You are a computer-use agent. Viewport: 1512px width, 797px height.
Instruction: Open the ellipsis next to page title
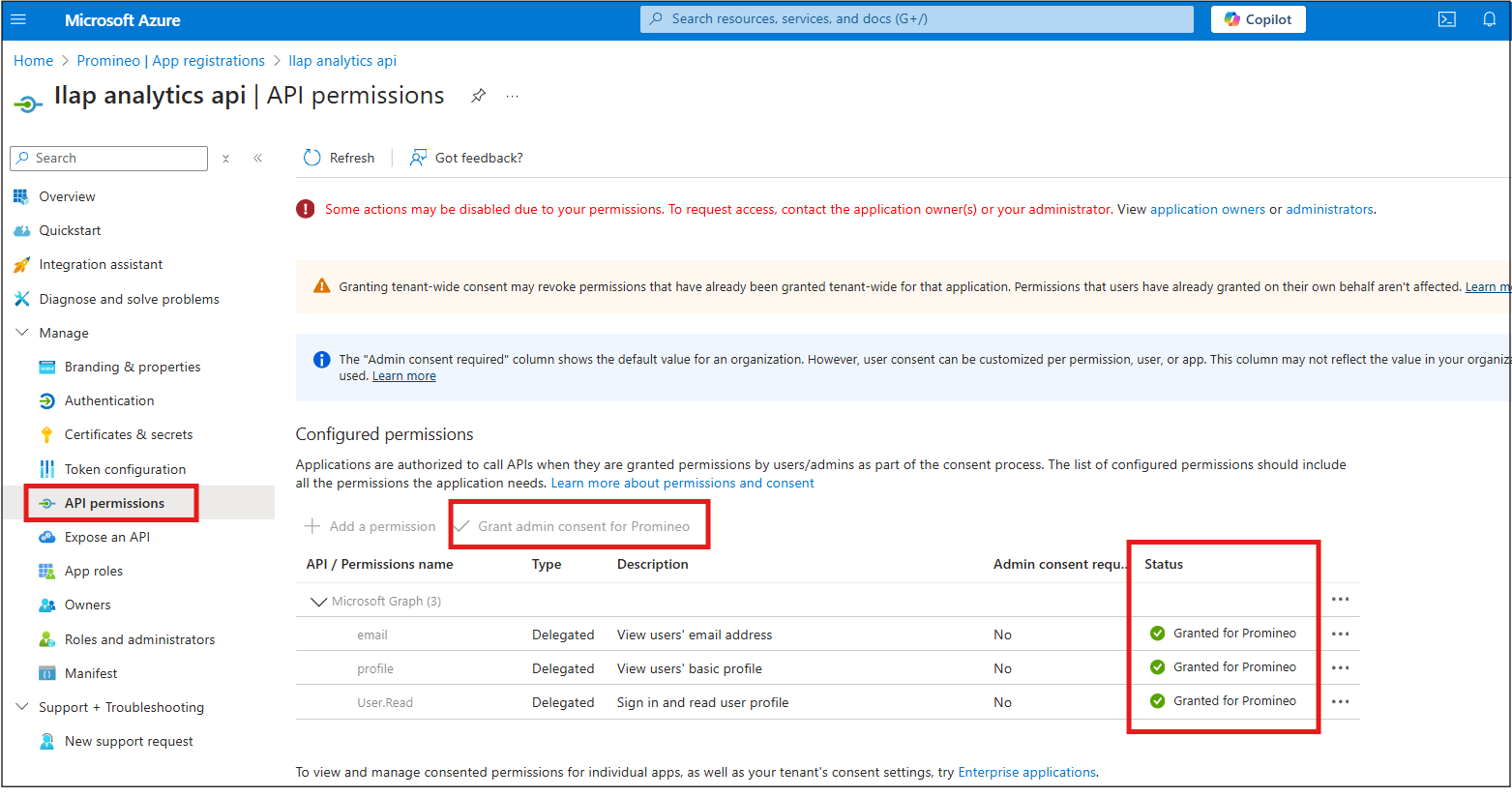(x=513, y=96)
